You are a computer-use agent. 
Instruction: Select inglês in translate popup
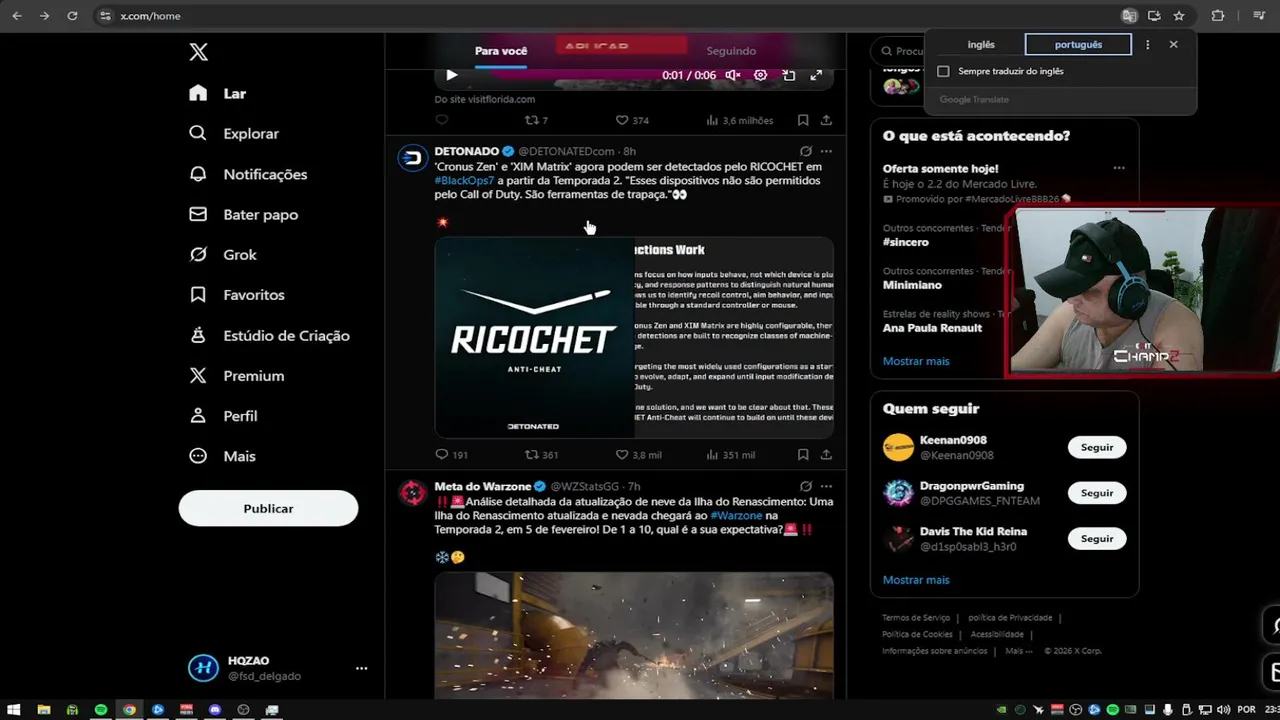[x=981, y=44]
